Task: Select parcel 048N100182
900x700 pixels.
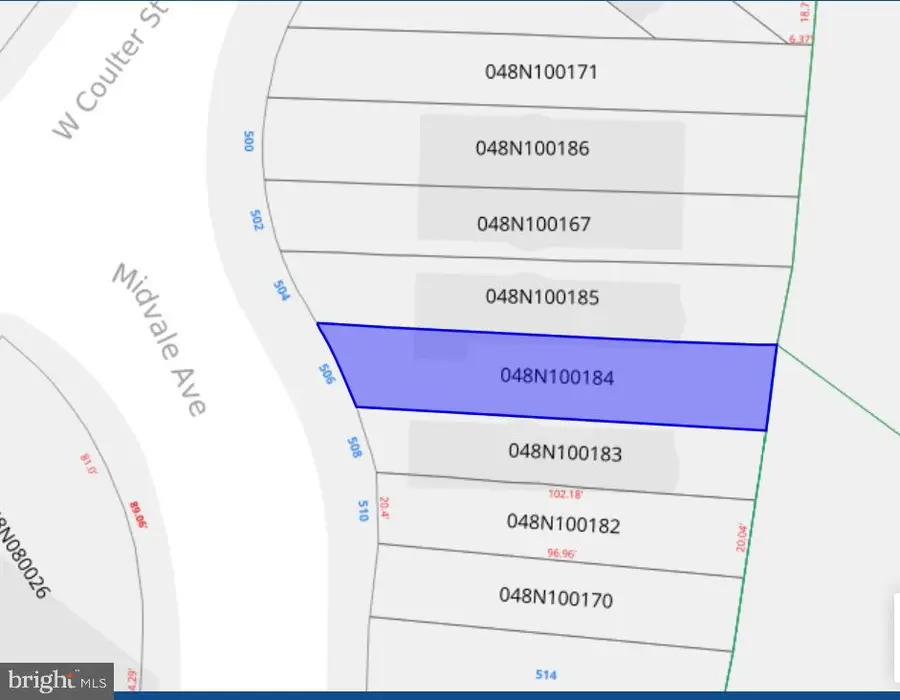Action: point(563,523)
